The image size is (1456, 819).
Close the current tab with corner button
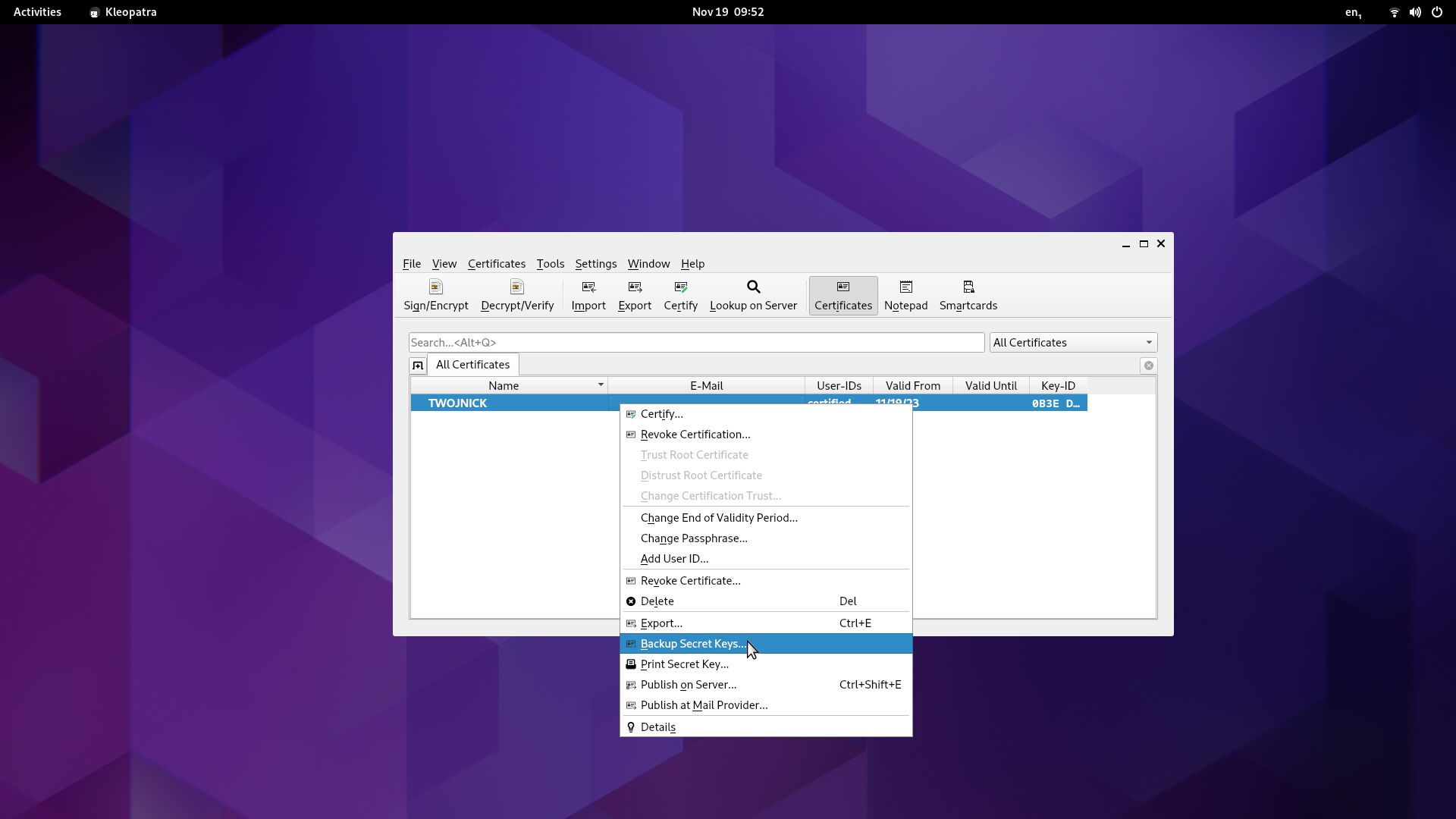(1148, 366)
